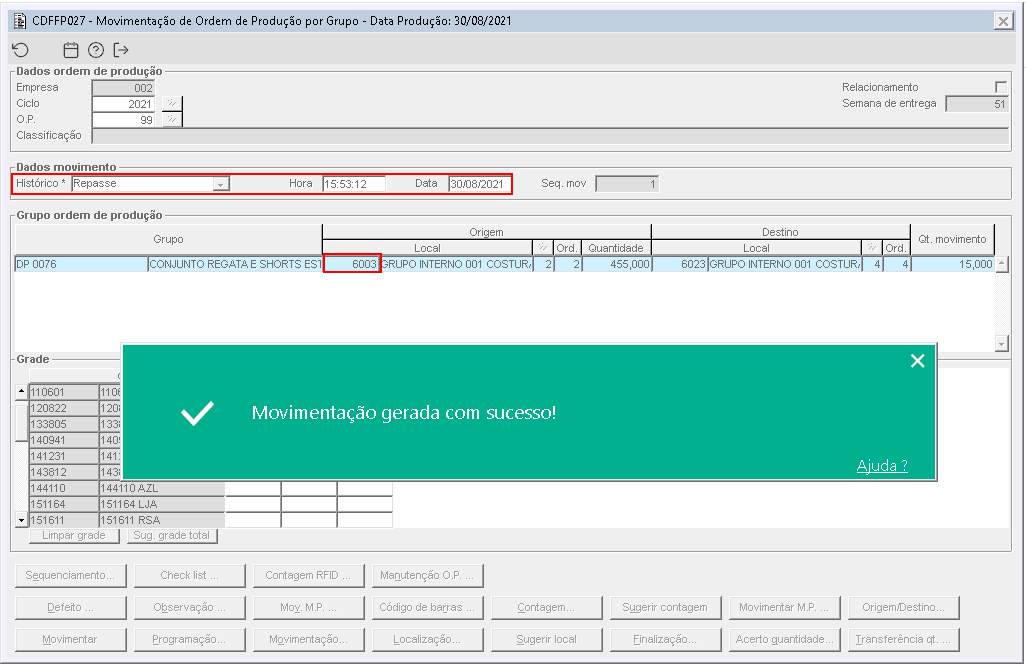The height and width of the screenshot is (665, 1026).
Task: Click the Movimentar button
Action: click(x=70, y=639)
